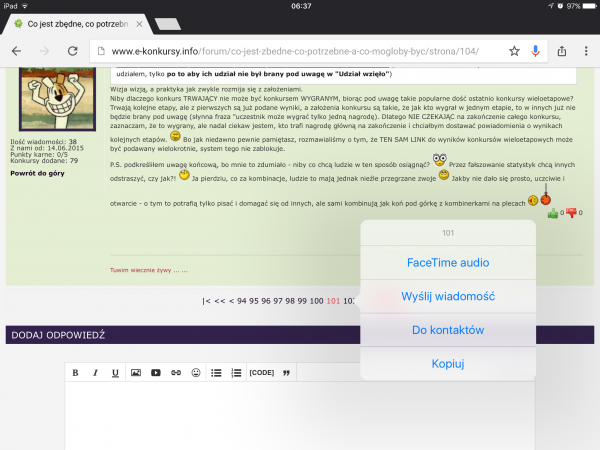Choose FaceTime audio from the popup
Image resolution: width=600 pixels, height=450 pixels.
447,262
